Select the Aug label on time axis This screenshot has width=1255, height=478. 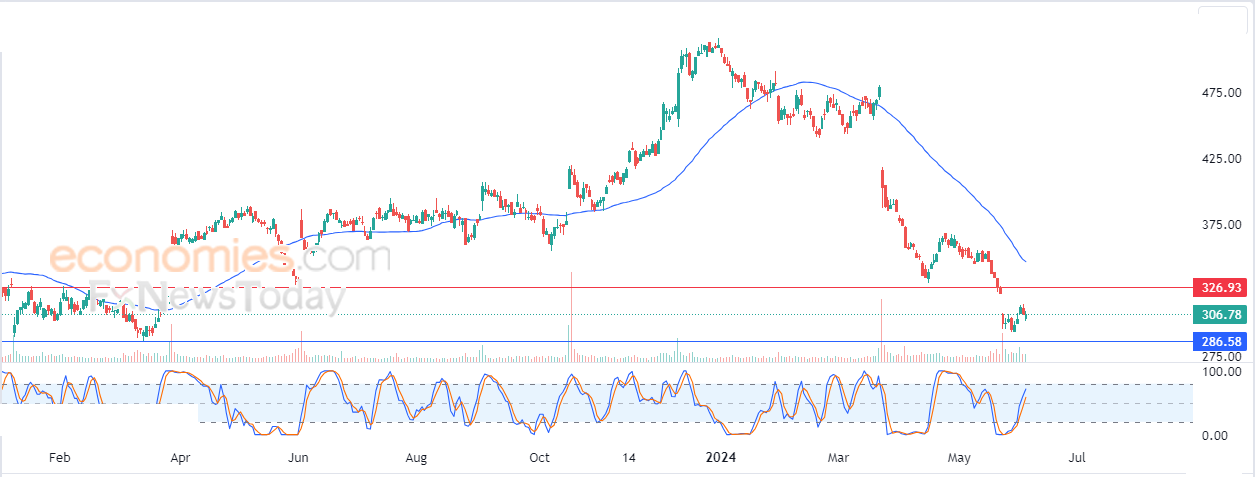coord(417,458)
